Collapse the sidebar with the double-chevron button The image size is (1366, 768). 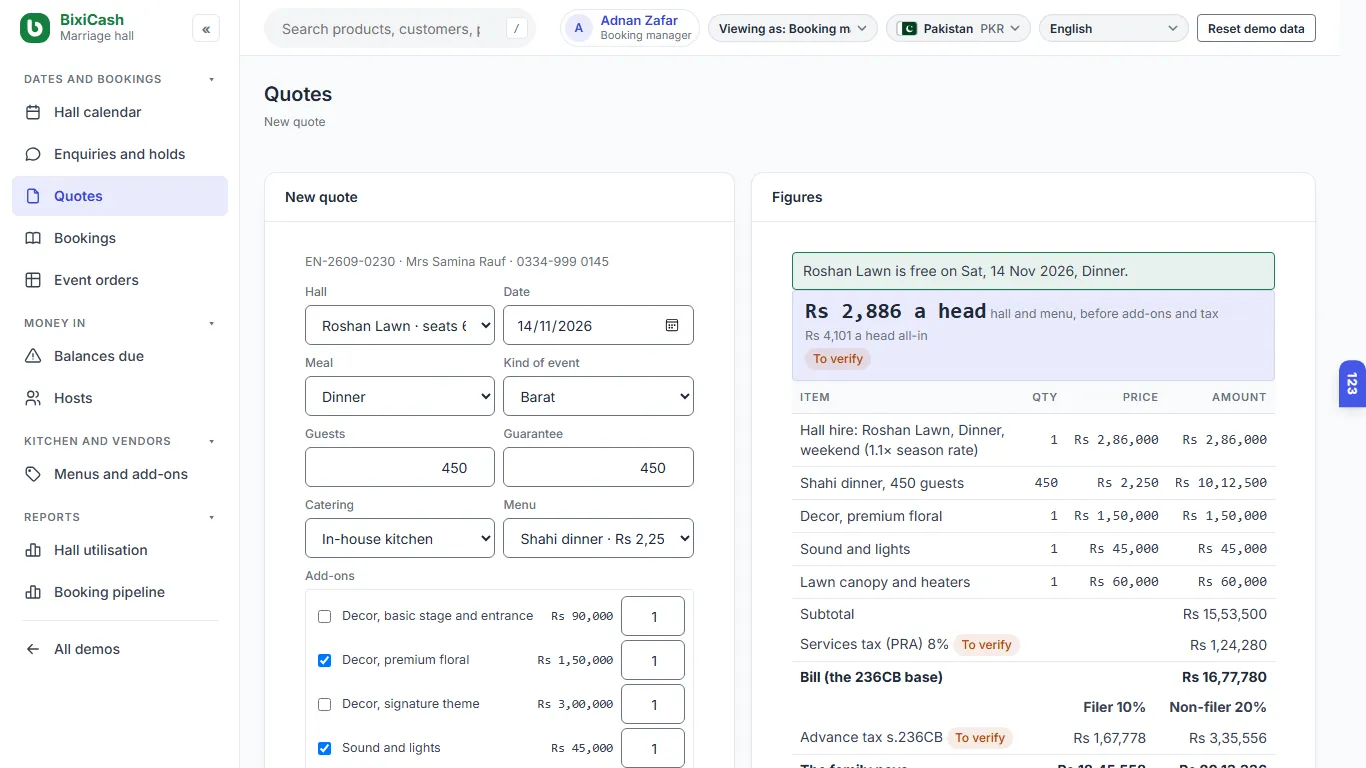click(206, 29)
